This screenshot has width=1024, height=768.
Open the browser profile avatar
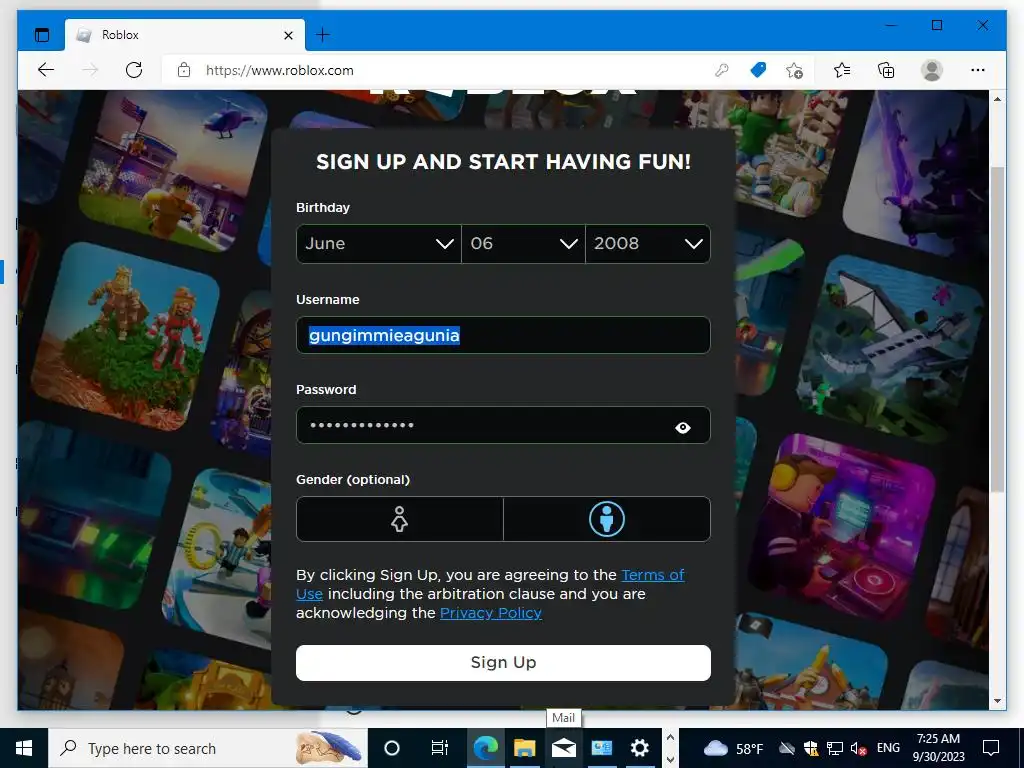click(x=932, y=70)
